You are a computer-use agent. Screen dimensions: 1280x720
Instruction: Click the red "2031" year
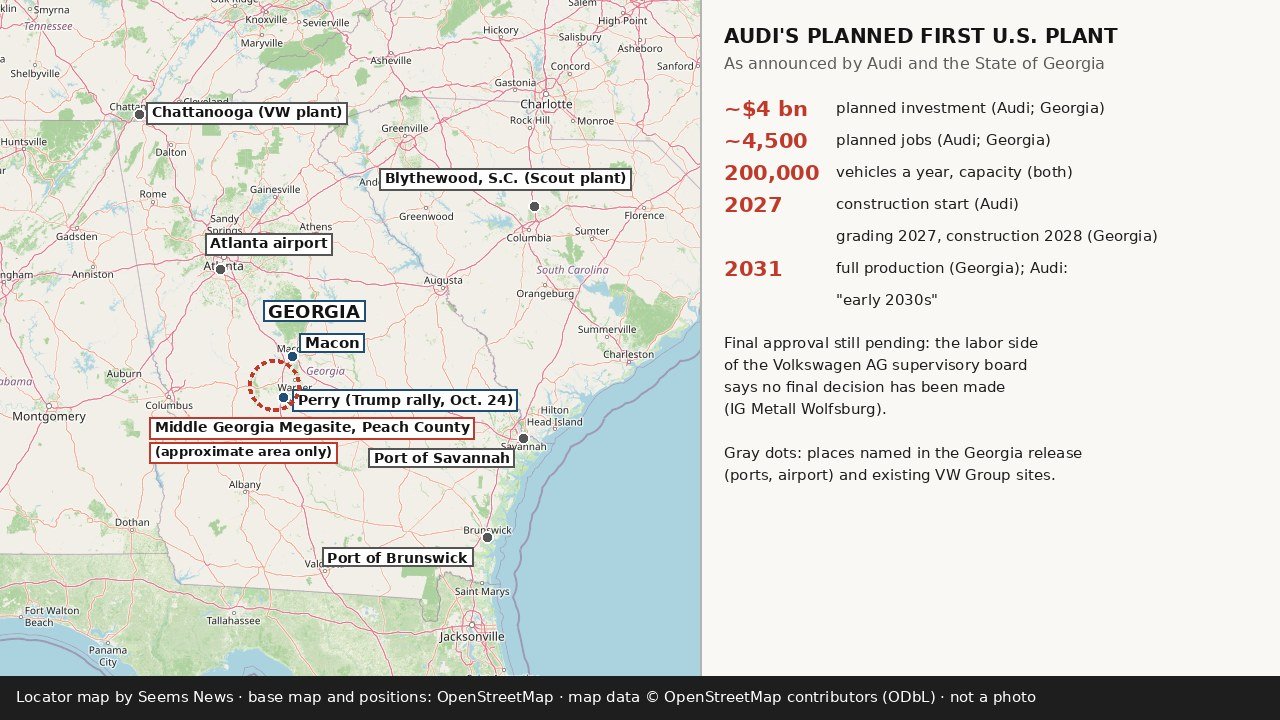click(753, 269)
